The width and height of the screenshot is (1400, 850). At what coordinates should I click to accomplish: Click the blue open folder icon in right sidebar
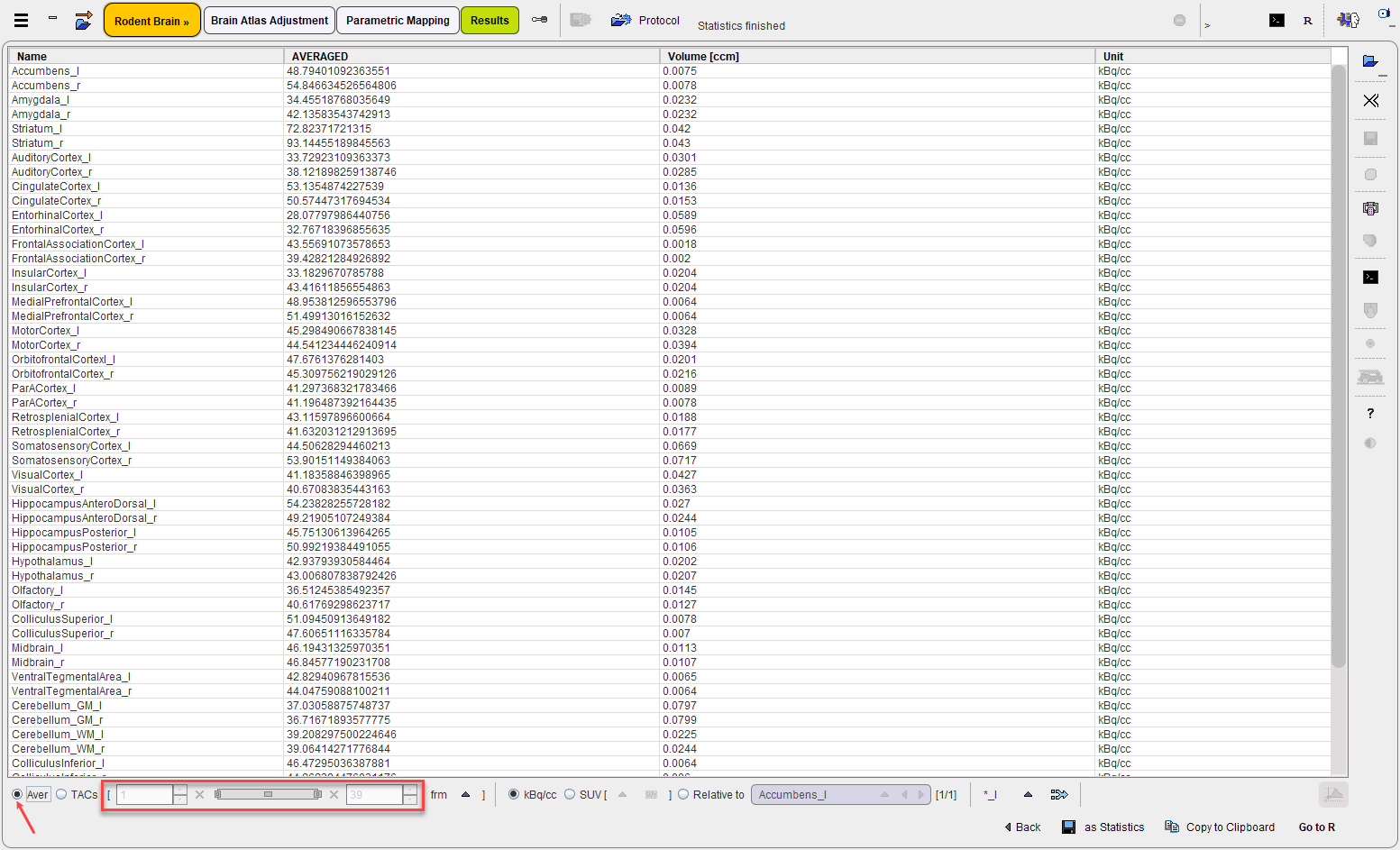[x=1370, y=61]
